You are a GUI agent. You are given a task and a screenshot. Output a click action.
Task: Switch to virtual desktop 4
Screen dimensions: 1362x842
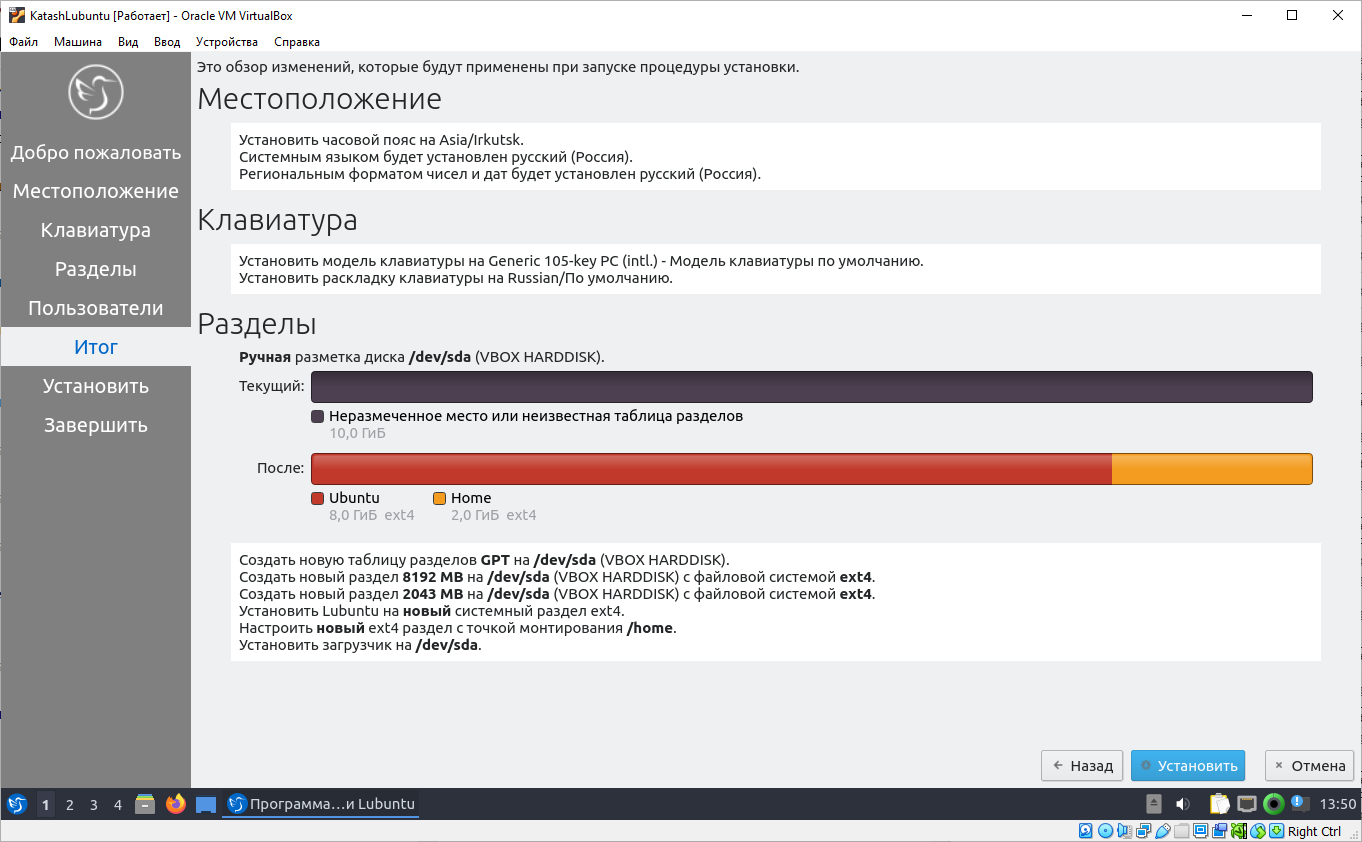(118, 804)
